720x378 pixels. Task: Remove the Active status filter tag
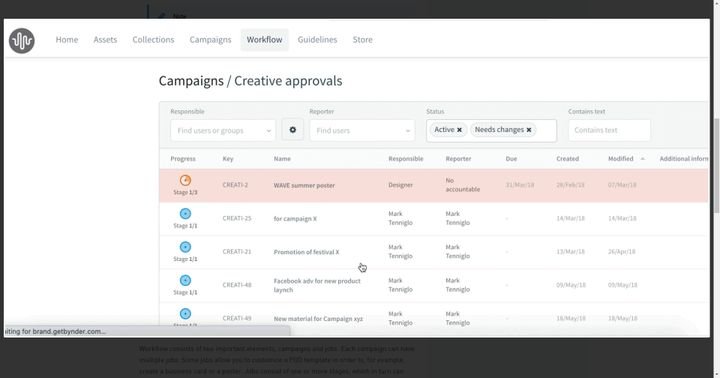point(459,130)
